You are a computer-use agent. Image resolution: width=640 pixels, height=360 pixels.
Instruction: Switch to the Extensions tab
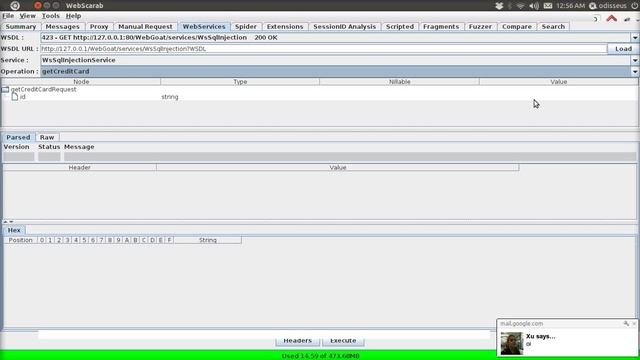tap(285, 27)
